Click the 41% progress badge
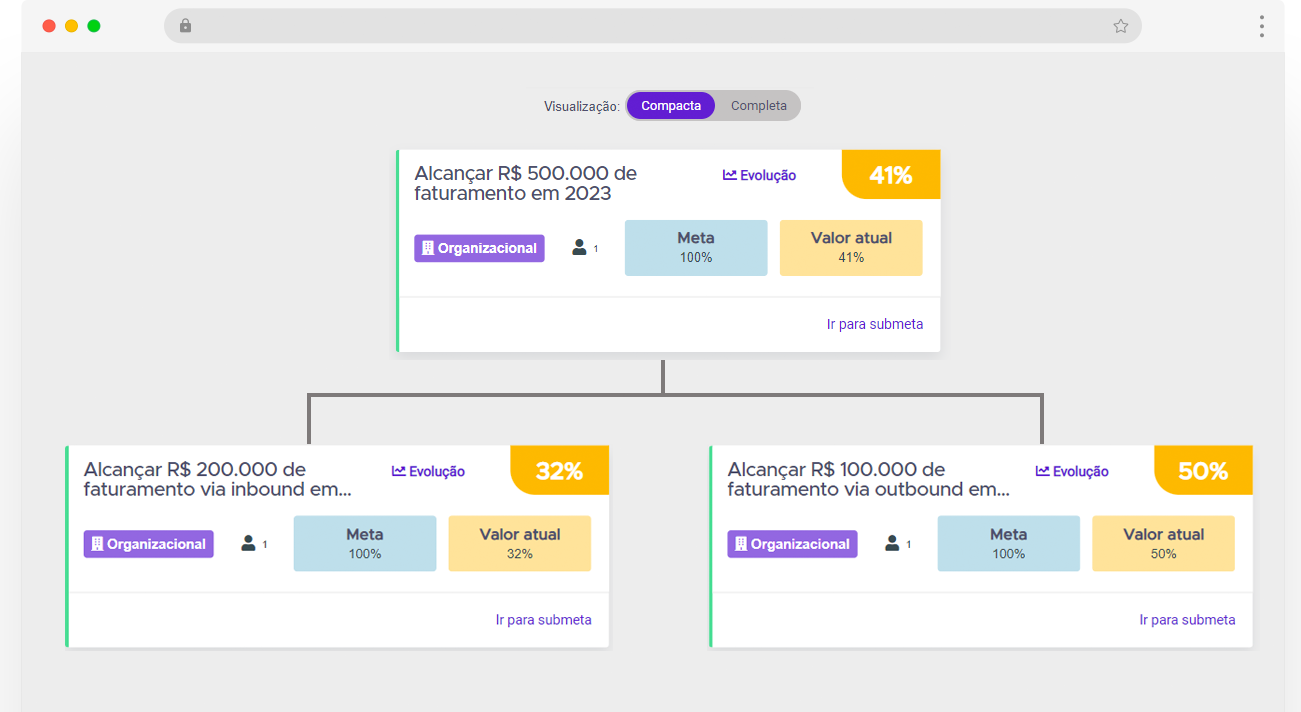 click(x=891, y=175)
